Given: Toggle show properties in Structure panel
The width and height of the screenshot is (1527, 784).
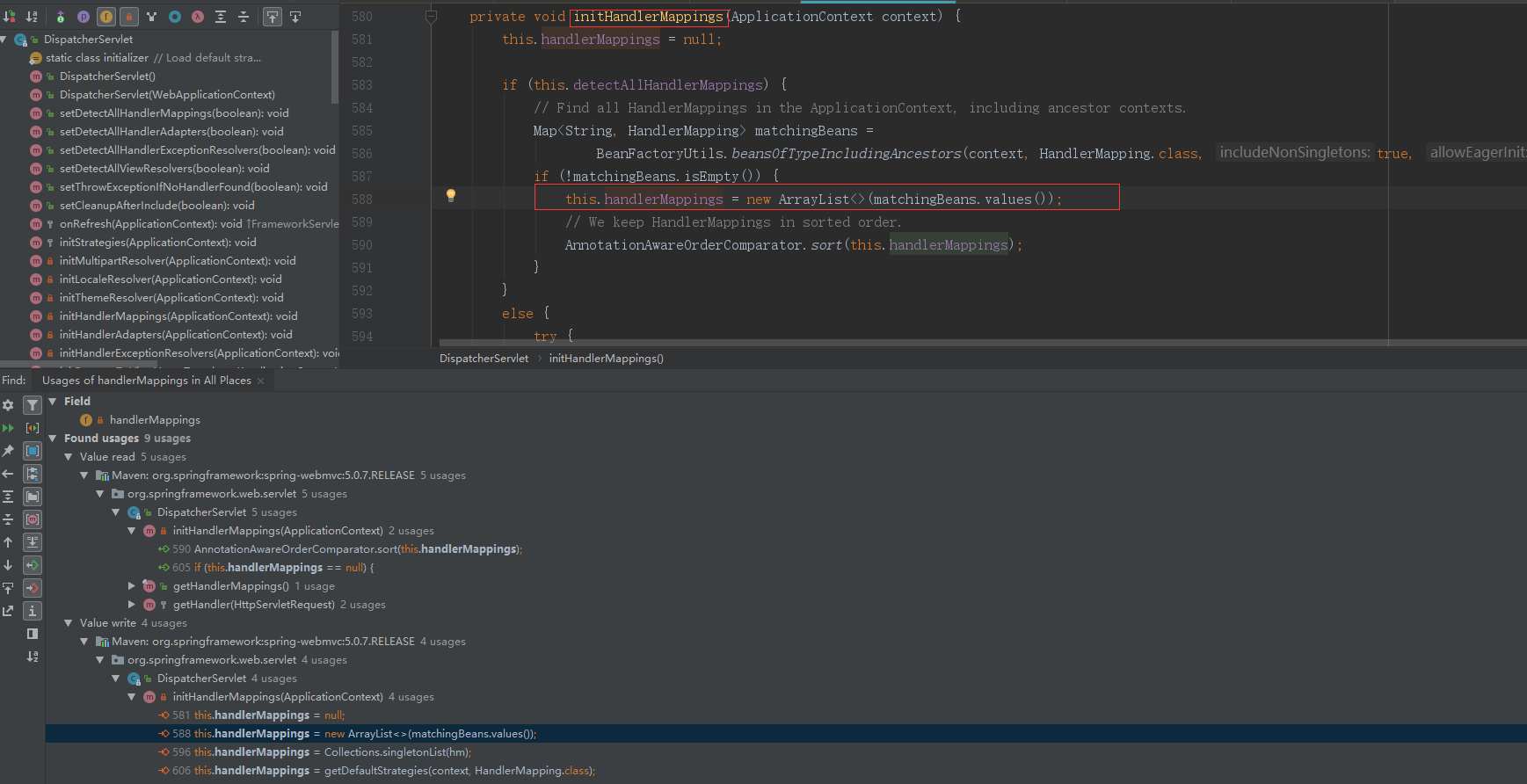Looking at the screenshot, I should click(84, 17).
